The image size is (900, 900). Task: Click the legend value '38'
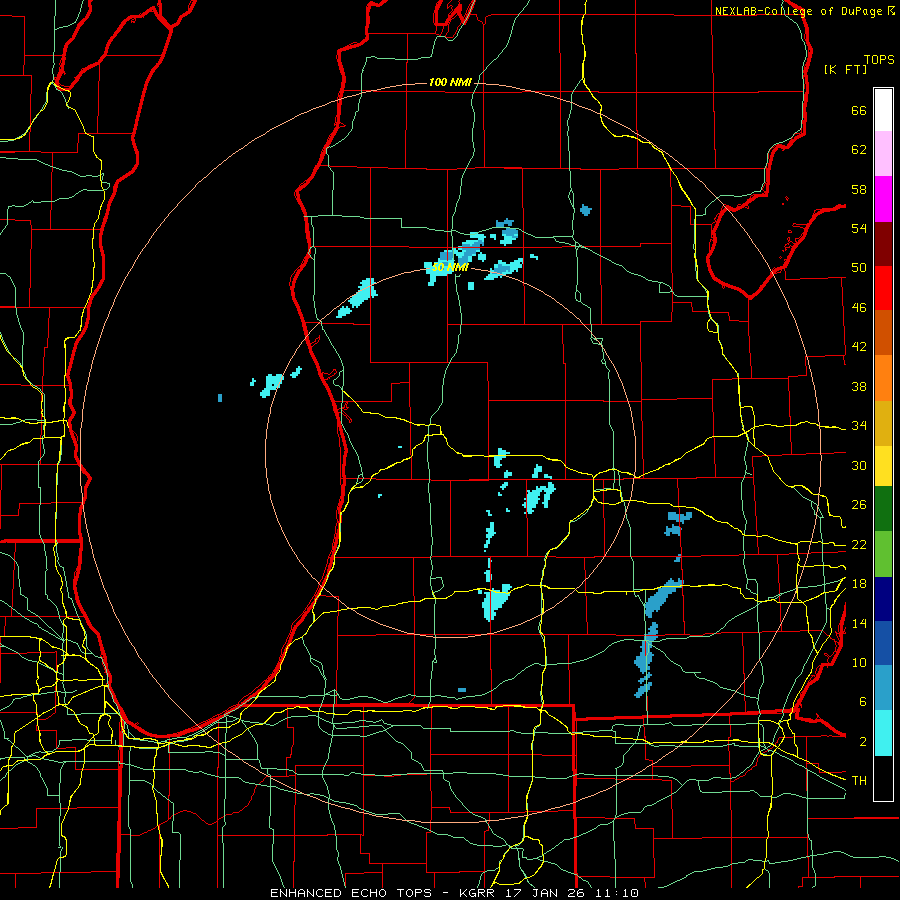[x=859, y=387]
